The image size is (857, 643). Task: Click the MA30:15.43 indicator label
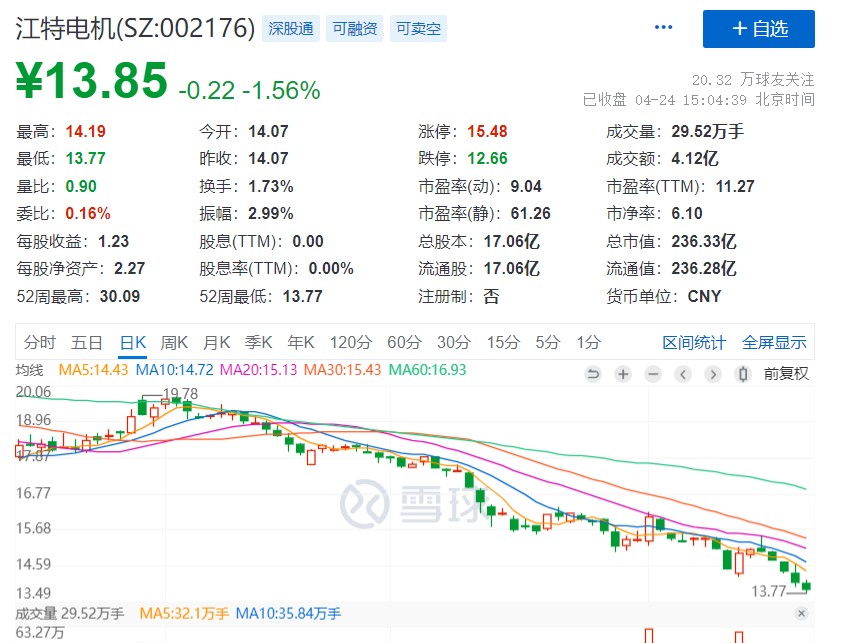click(342, 370)
